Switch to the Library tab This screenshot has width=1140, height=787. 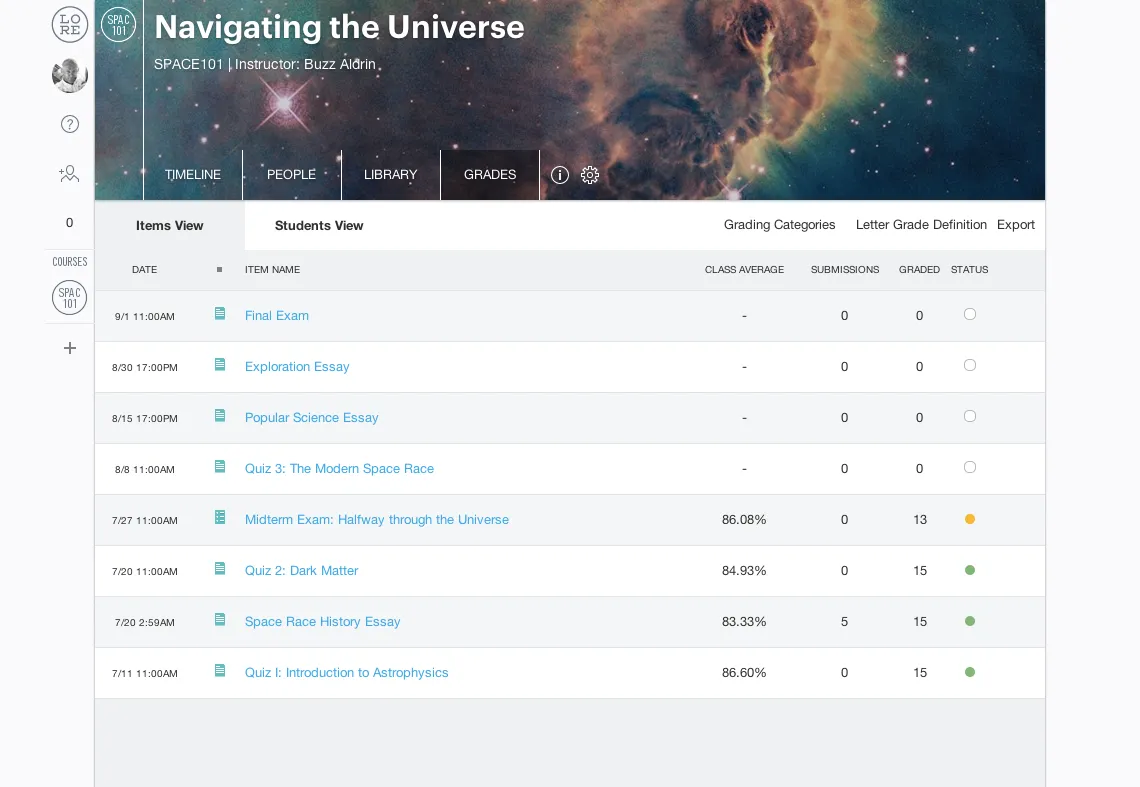(x=390, y=175)
